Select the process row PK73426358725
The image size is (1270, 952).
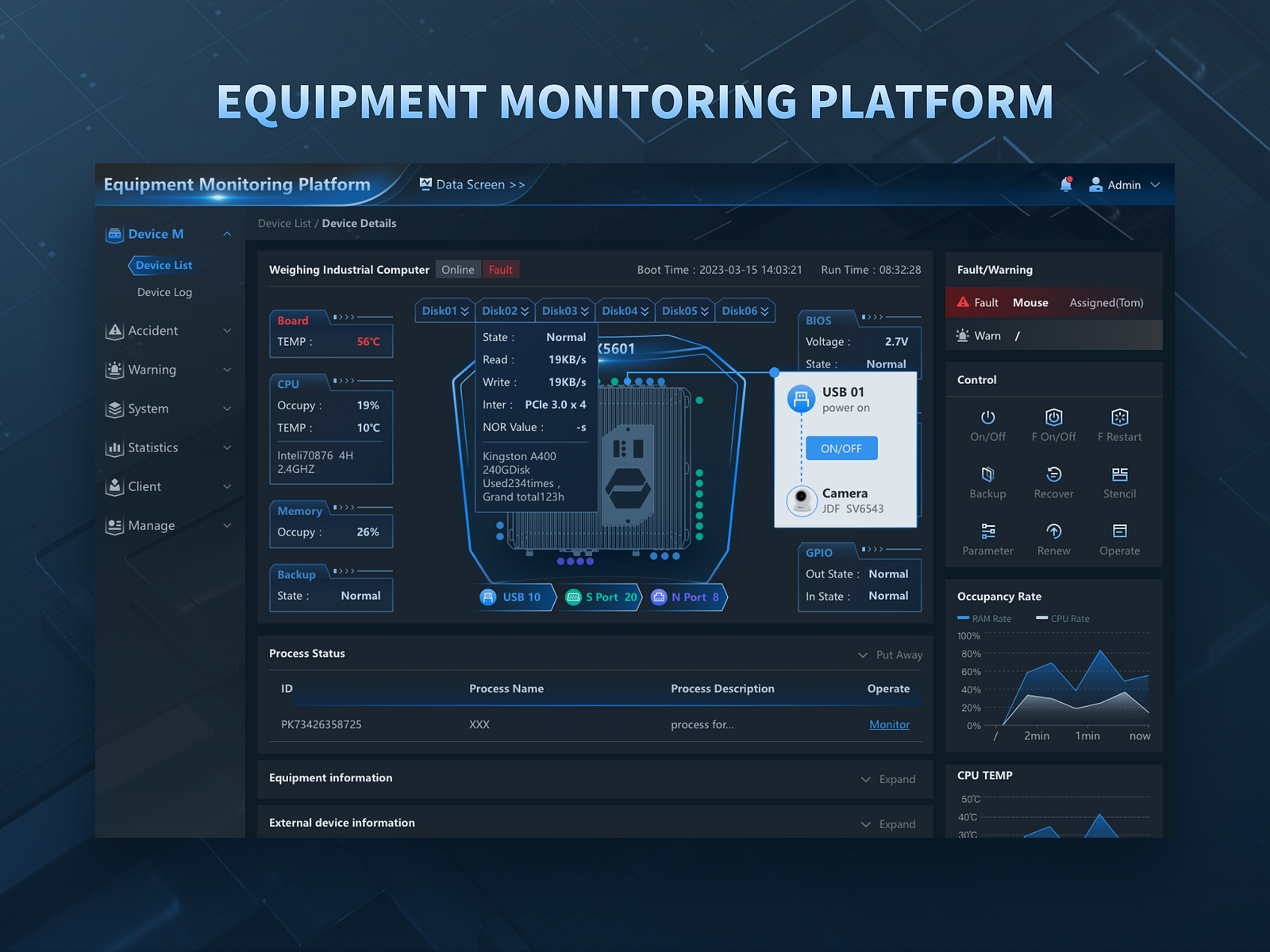click(x=321, y=724)
